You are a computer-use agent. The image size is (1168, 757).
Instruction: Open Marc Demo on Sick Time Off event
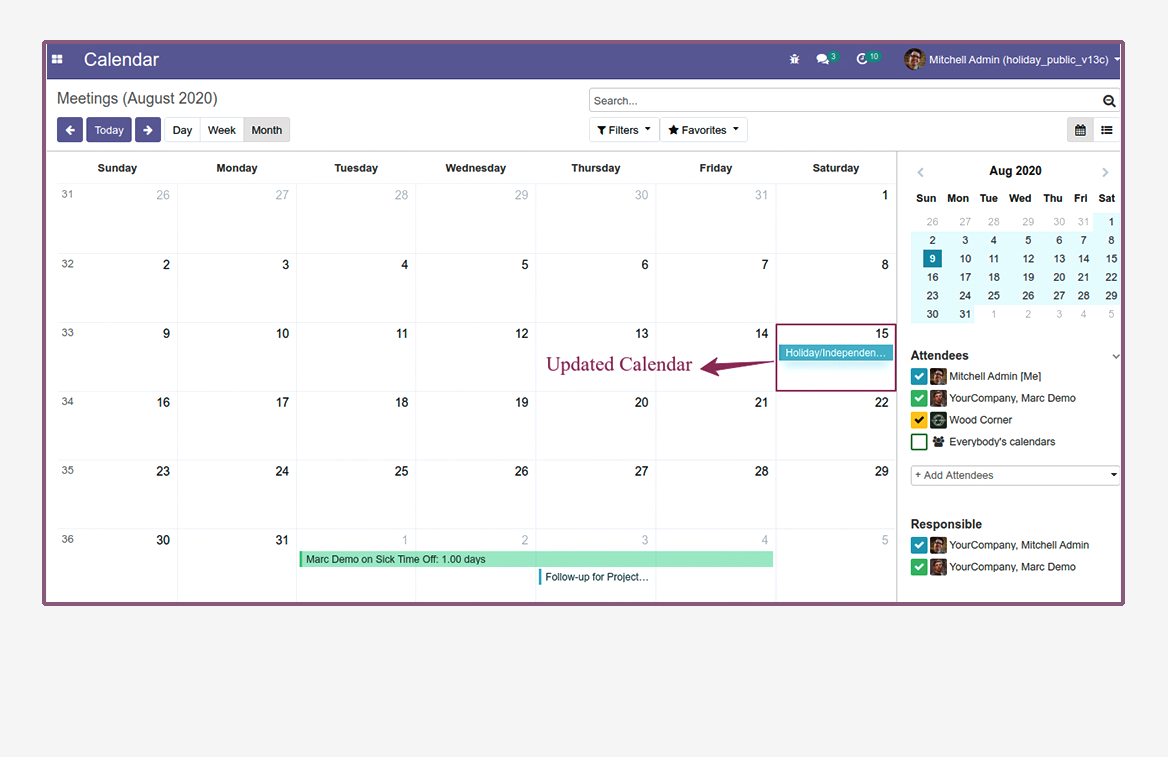(536, 560)
